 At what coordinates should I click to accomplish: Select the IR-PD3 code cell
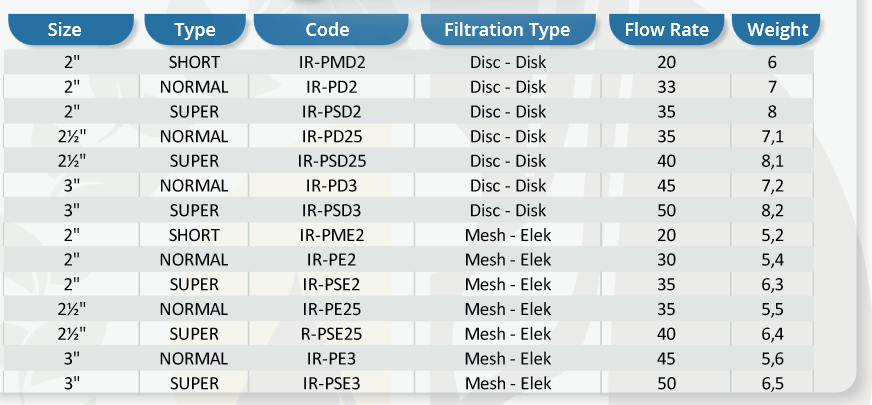(x=332, y=186)
